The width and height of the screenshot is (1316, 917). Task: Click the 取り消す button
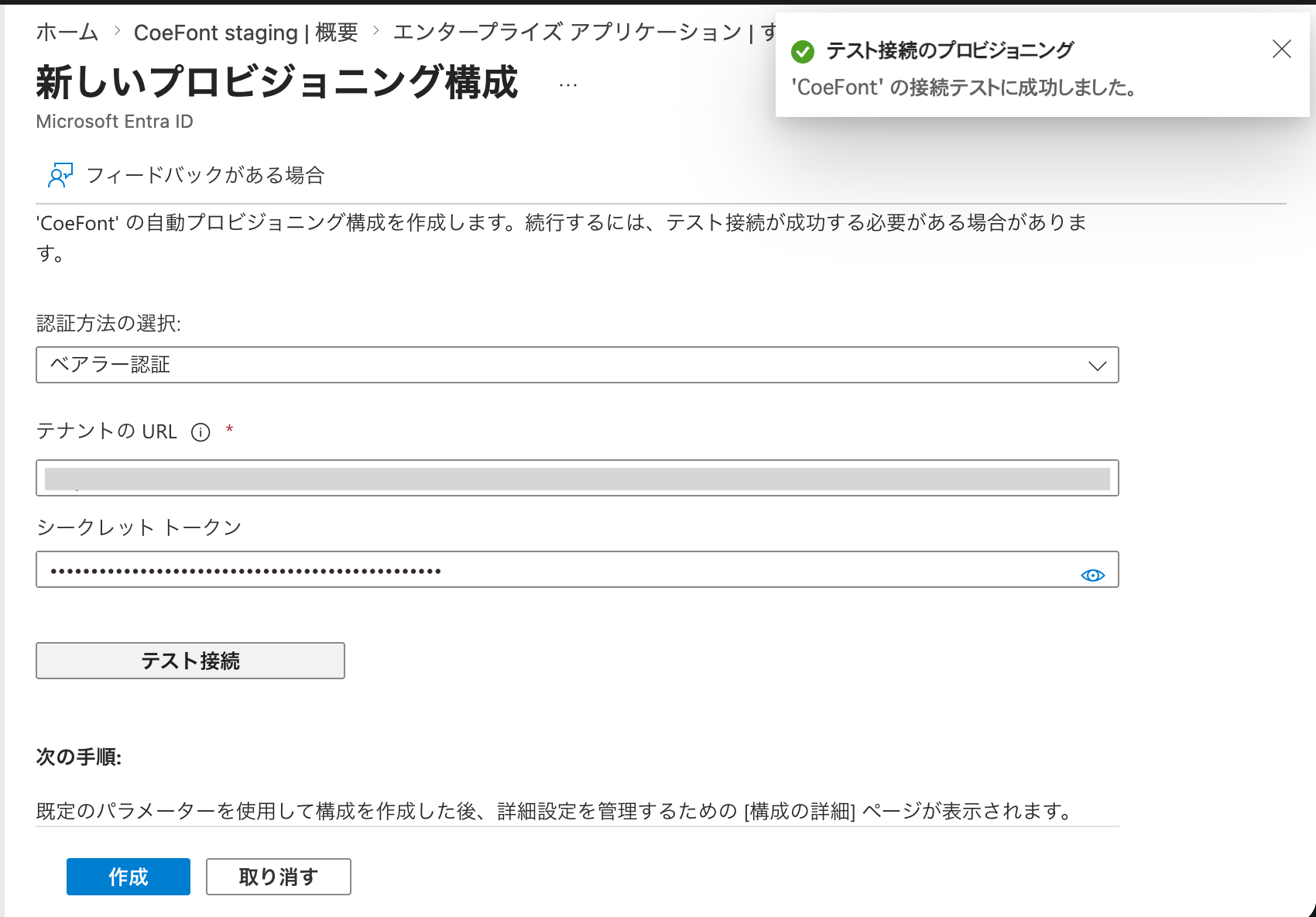click(279, 877)
